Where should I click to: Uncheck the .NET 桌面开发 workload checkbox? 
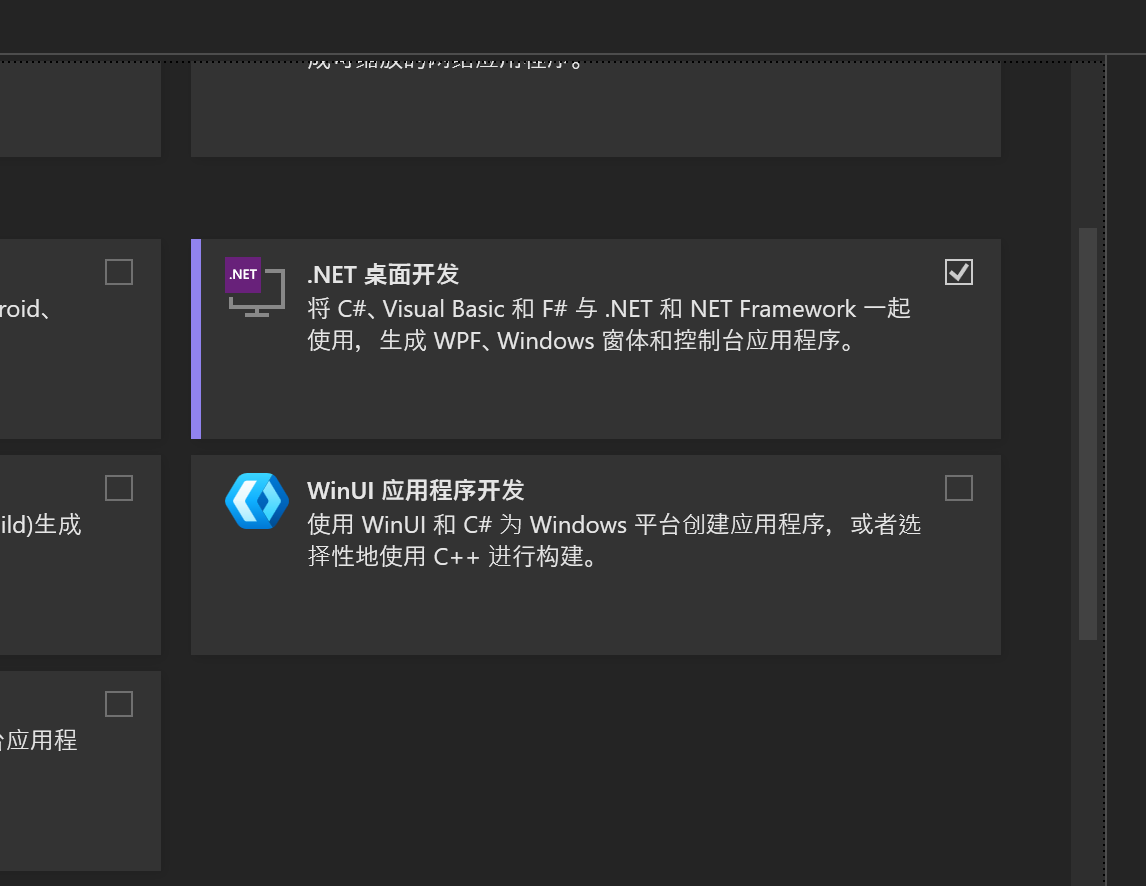click(958, 272)
